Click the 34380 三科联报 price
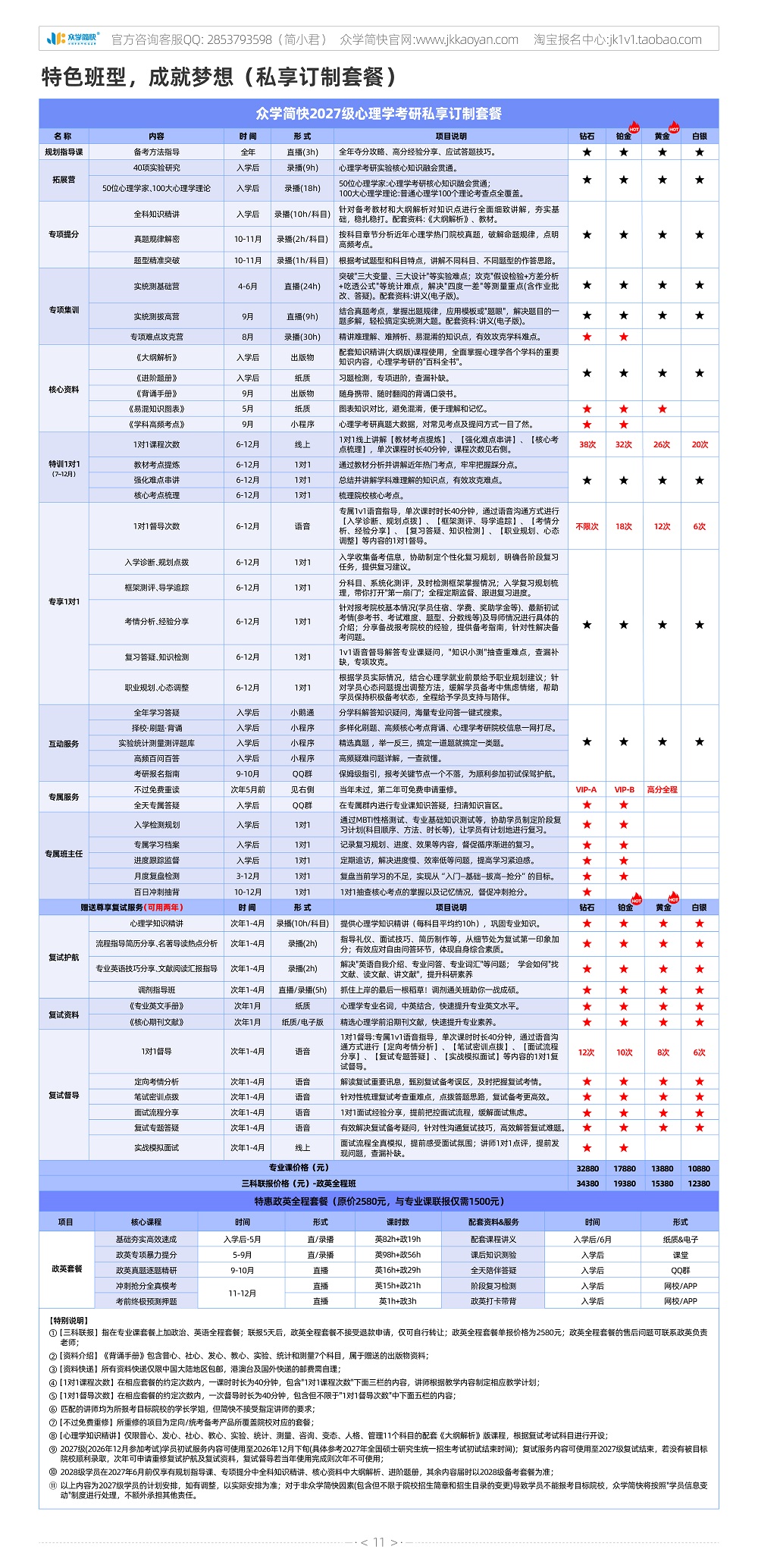Image resolution: width=758 pixels, height=1568 pixels. point(587,1183)
